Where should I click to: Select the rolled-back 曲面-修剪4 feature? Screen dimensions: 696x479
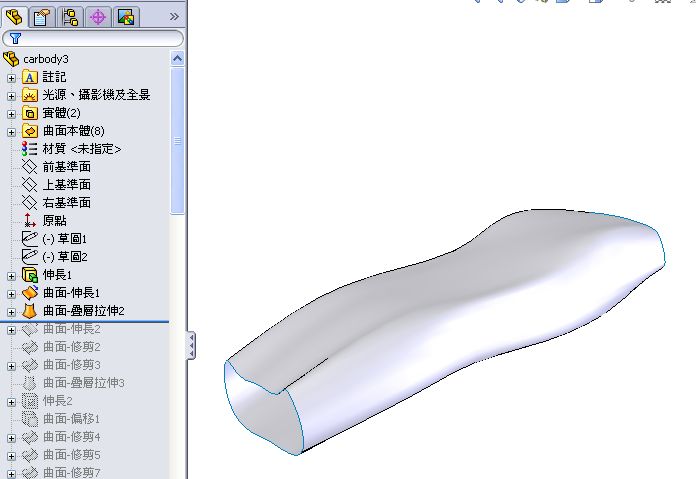tap(71, 437)
